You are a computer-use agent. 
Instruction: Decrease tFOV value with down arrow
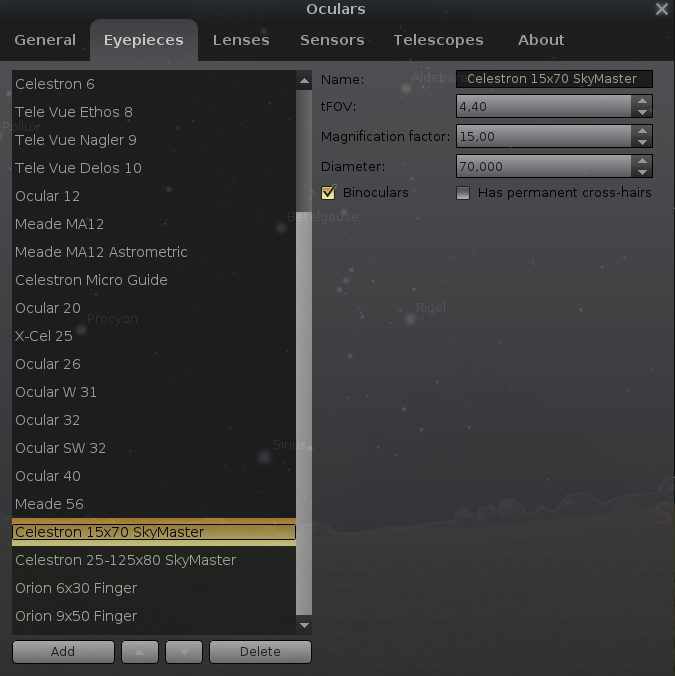tap(642, 112)
